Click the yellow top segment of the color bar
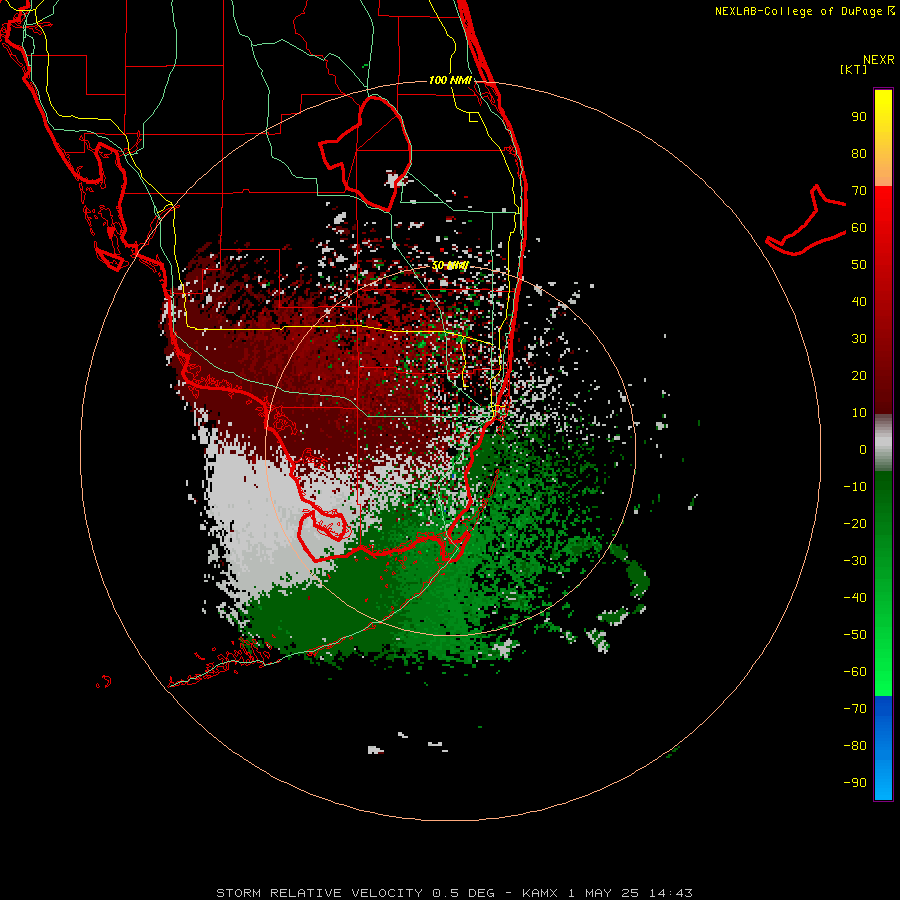Image resolution: width=900 pixels, height=900 pixels. (883, 137)
